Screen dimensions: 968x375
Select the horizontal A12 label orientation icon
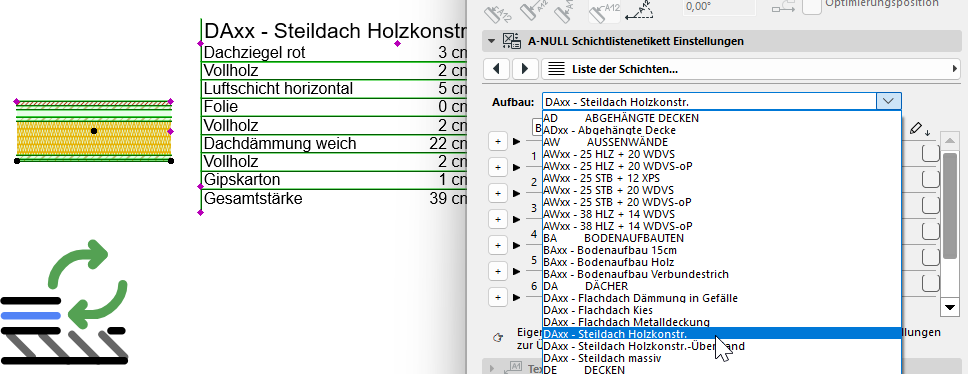(x=604, y=11)
